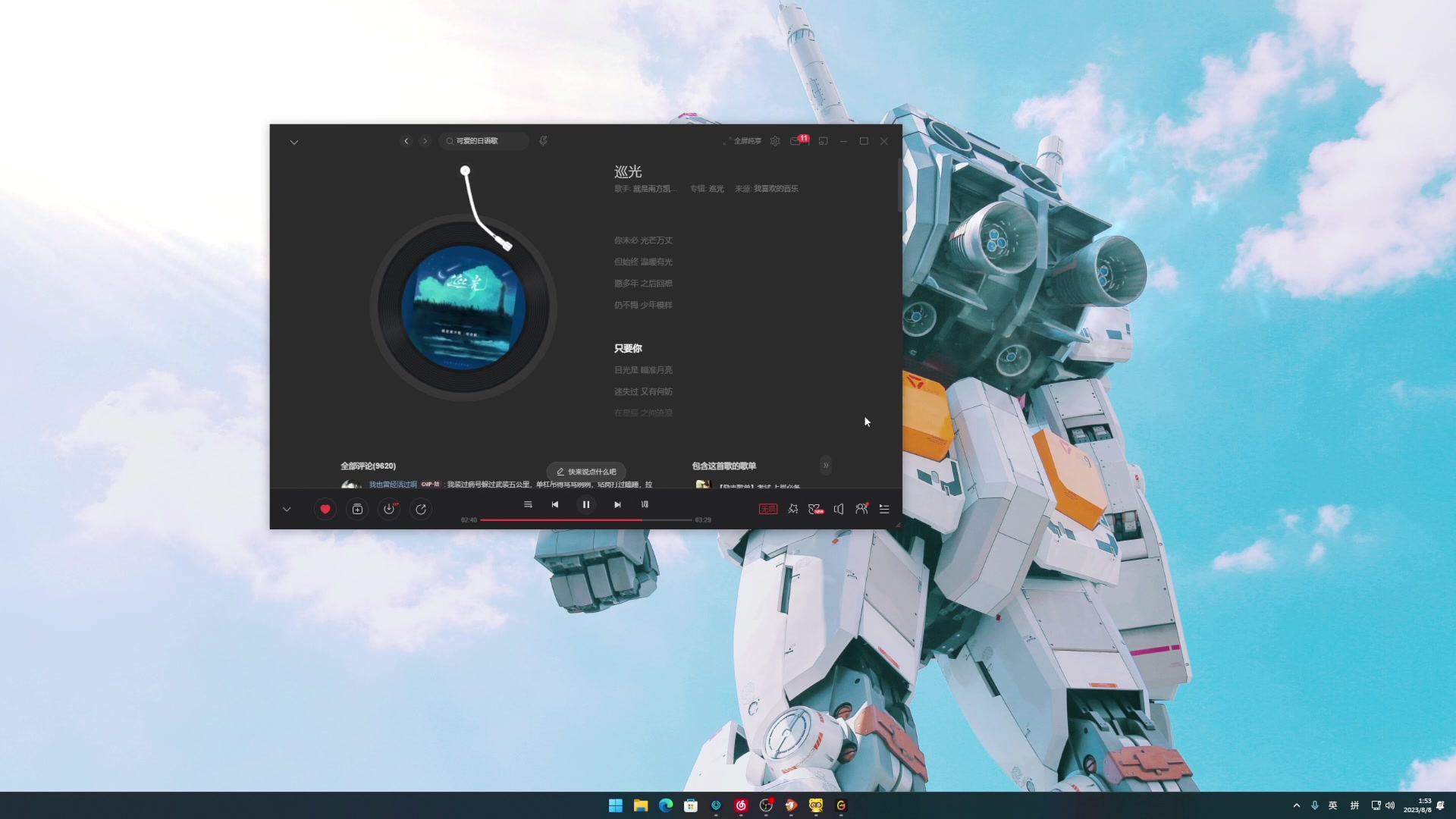The height and width of the screenshot is (819, 1456).
Task: Toggle desktop lyrics with the 词 icon
Action: pos(645,504)
